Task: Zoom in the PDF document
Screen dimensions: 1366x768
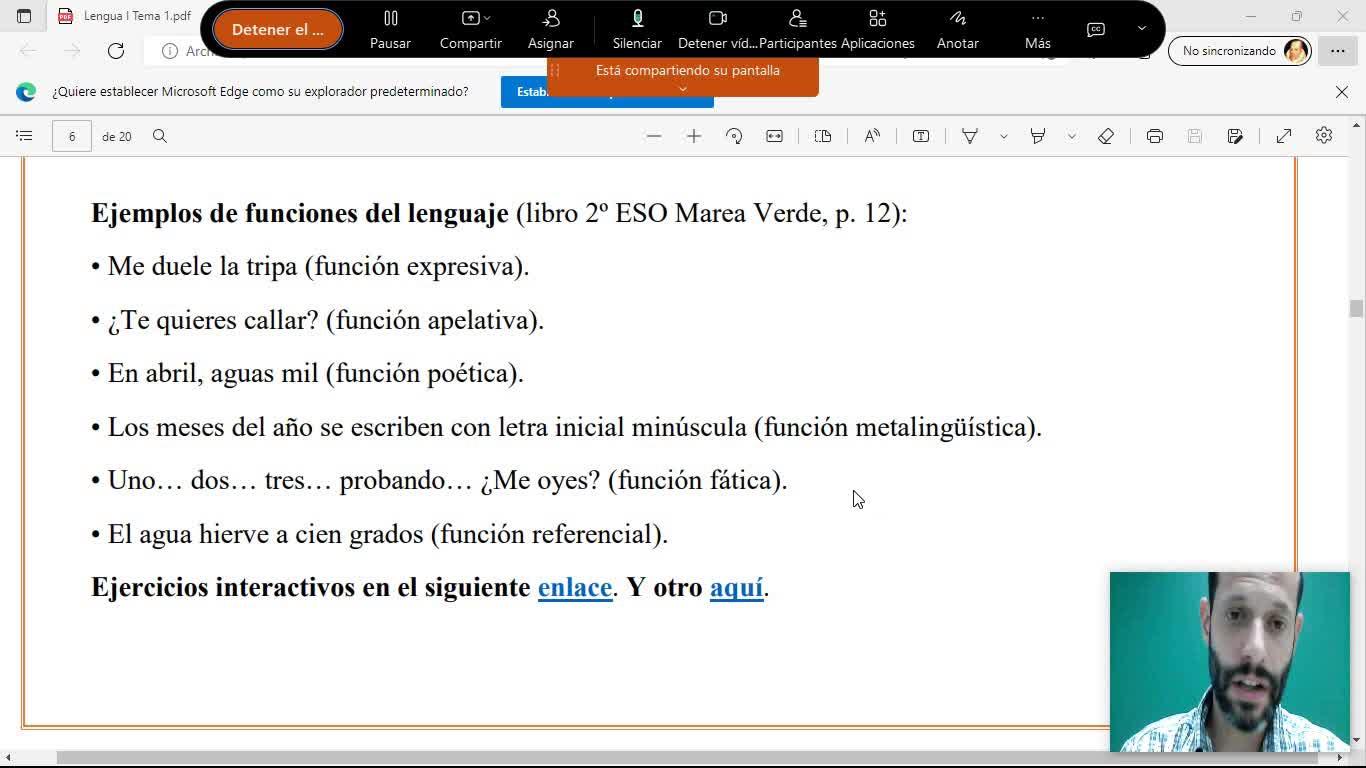Action: click(x=694, y=136)
